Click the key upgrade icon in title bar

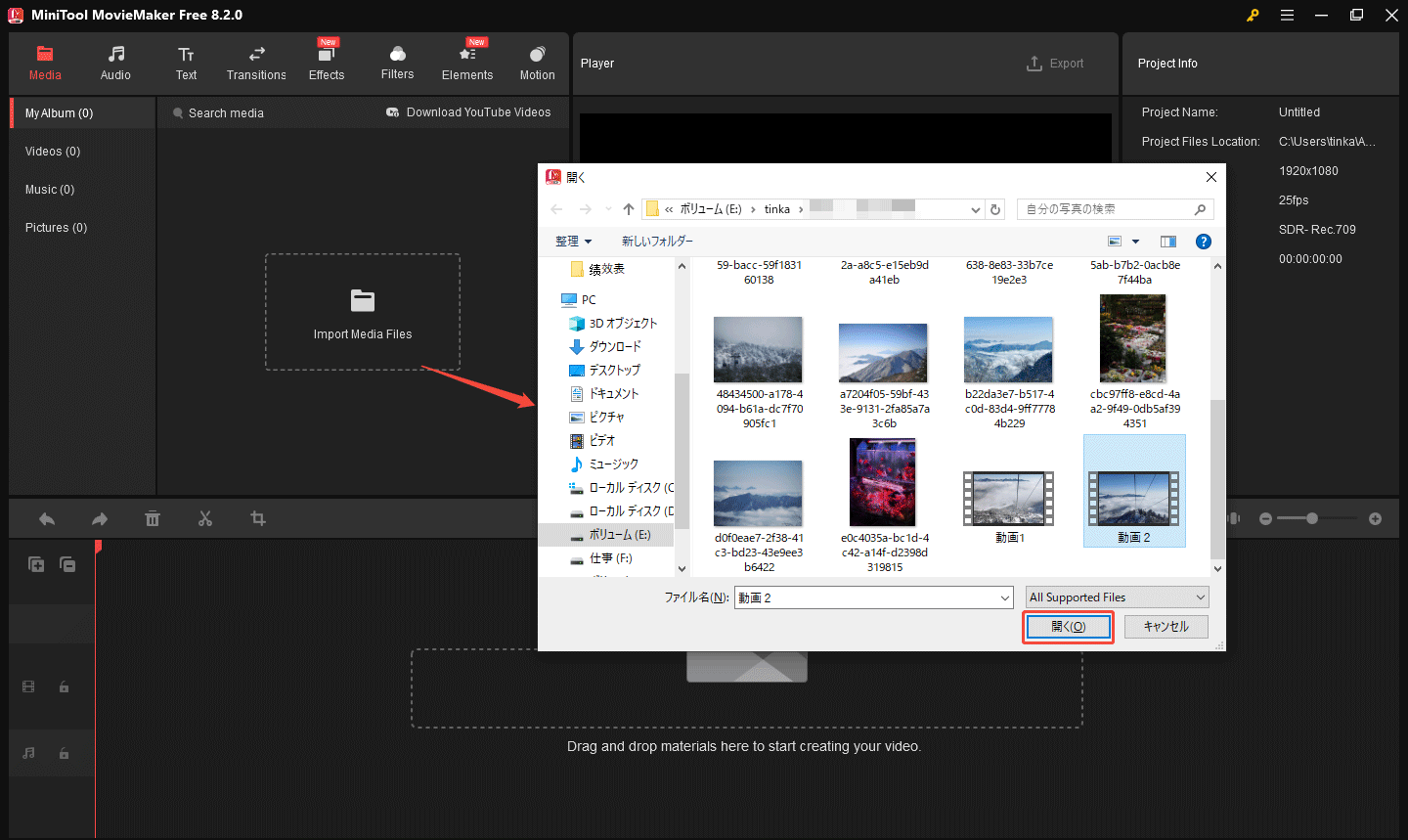[x=1253, y=15]
